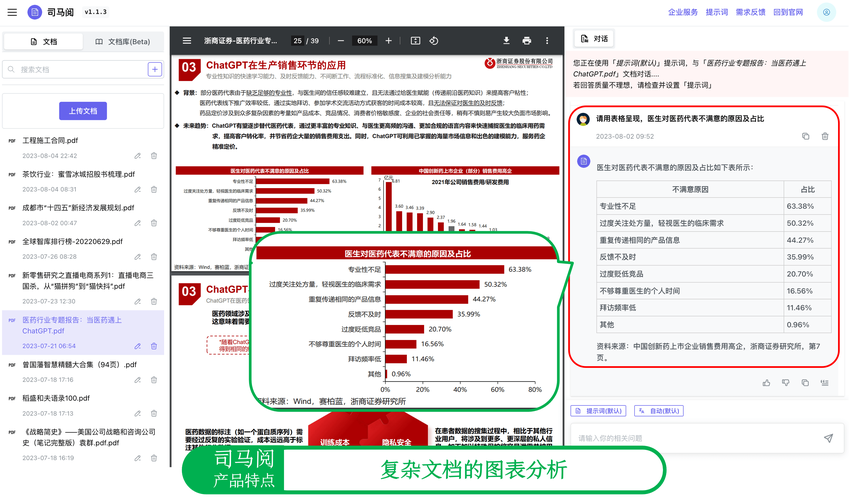Click the 自动(默认) language button
This screenshot has width=849, height=500.
(x=659, y=411)
